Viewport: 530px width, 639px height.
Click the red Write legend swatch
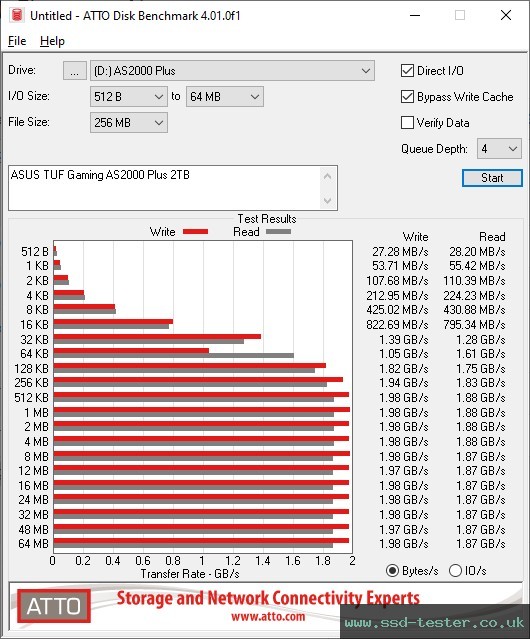pyautogui.click(x=196, y=232)
